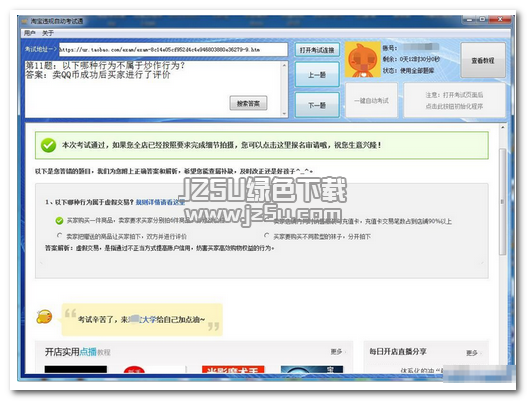Click the green checkmark pass icon
This screenshot has width=527, height=401.
click(x=48, y=145)
